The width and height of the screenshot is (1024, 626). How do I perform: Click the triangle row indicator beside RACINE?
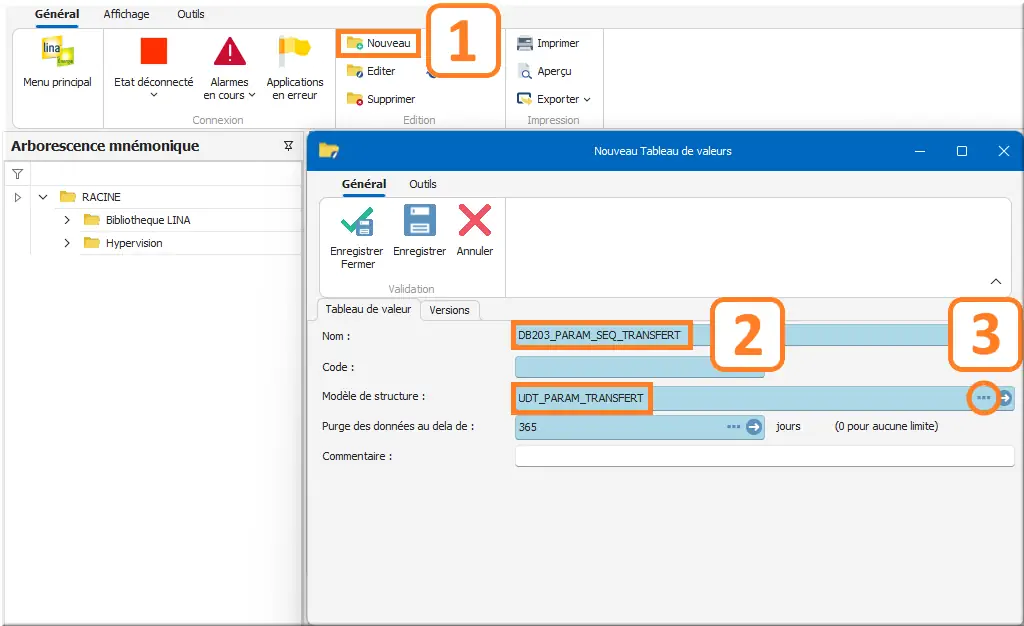(x=18, y=196)
